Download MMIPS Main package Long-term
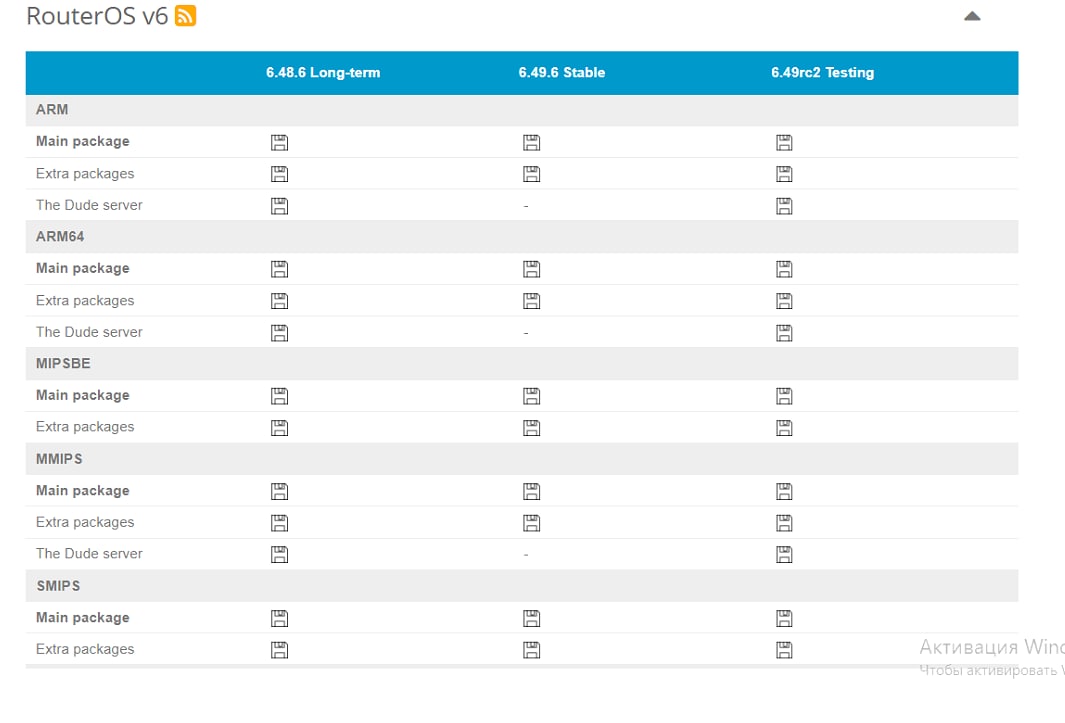 279,491
